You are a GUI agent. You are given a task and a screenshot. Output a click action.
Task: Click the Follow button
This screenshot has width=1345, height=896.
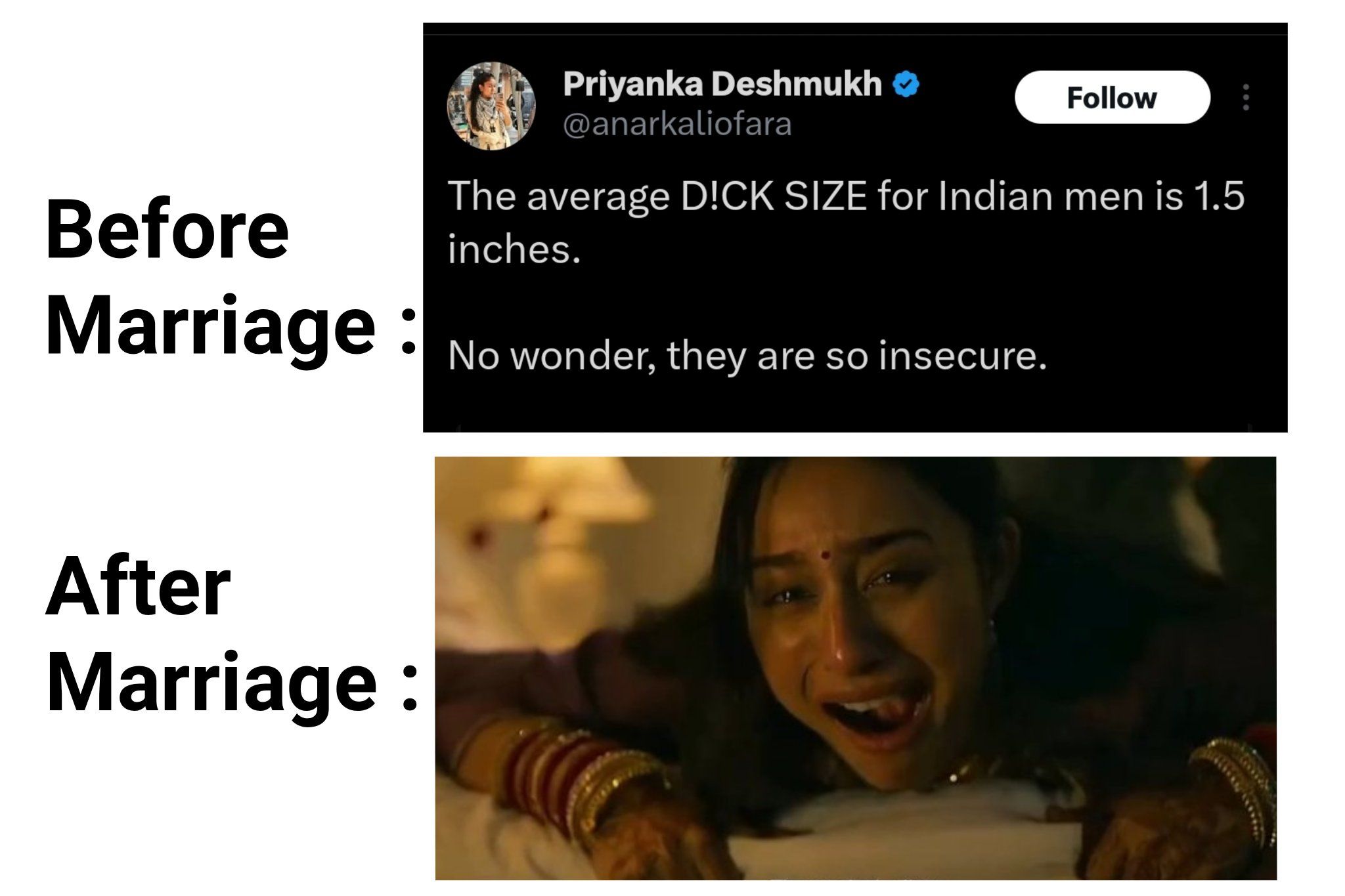(x=1112, y=97)
